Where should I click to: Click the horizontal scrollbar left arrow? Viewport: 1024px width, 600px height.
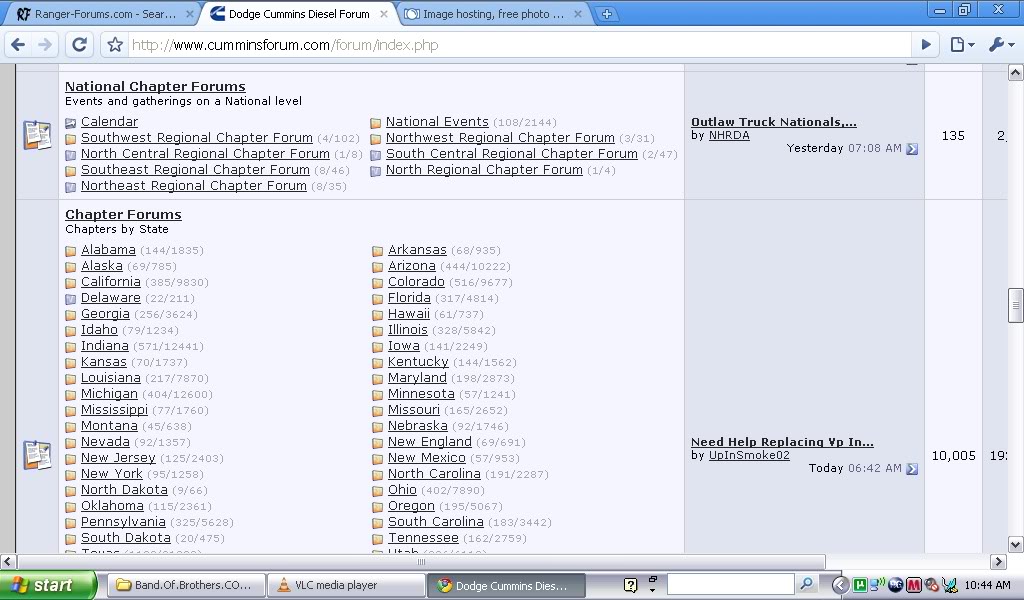coord(8,561)
